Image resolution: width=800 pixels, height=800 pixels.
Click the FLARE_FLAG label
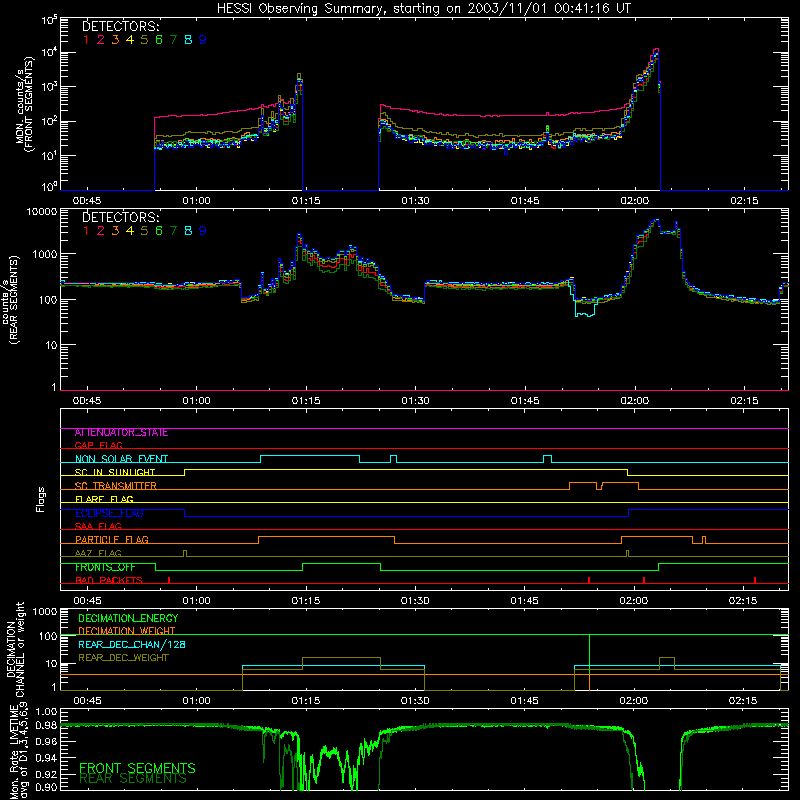(104, 499)
